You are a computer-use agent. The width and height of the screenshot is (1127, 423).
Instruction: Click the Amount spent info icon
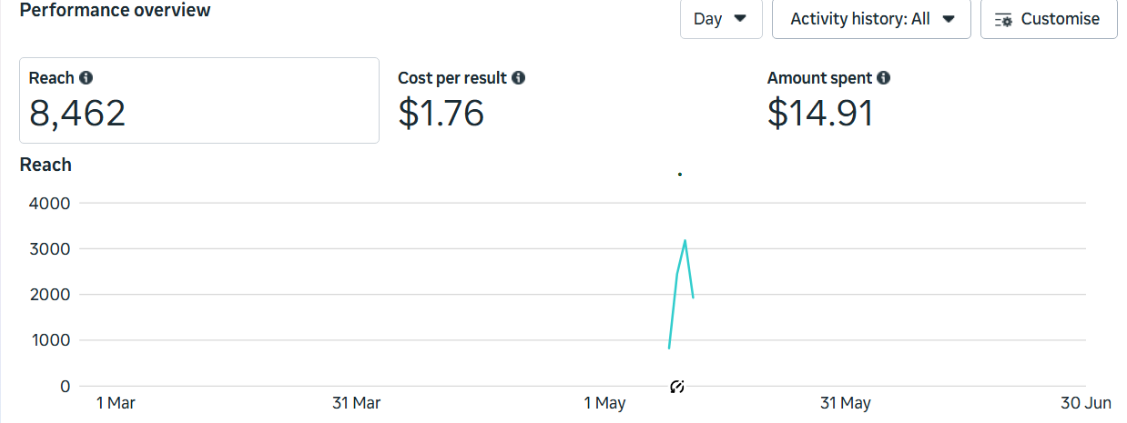click(884, 78)
